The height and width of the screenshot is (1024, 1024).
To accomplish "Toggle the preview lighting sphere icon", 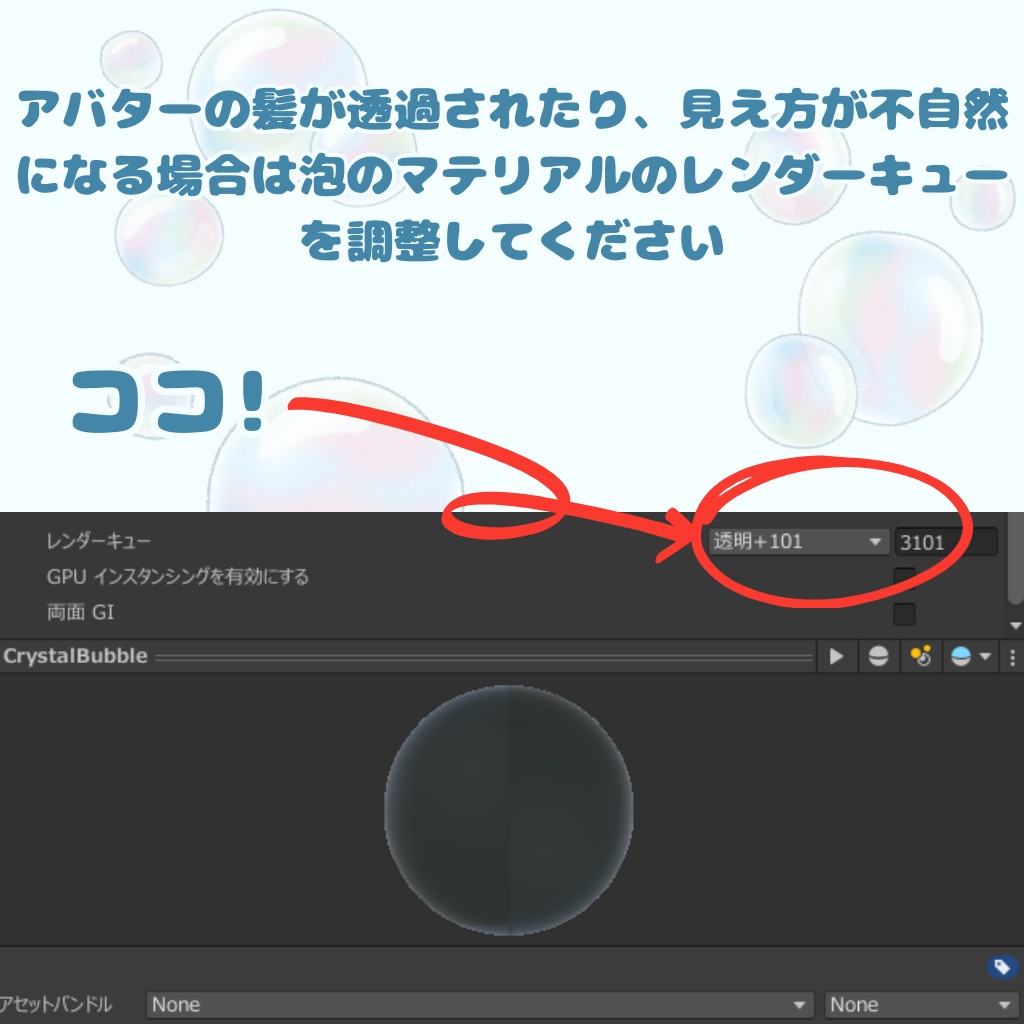I will pos(879,657).
